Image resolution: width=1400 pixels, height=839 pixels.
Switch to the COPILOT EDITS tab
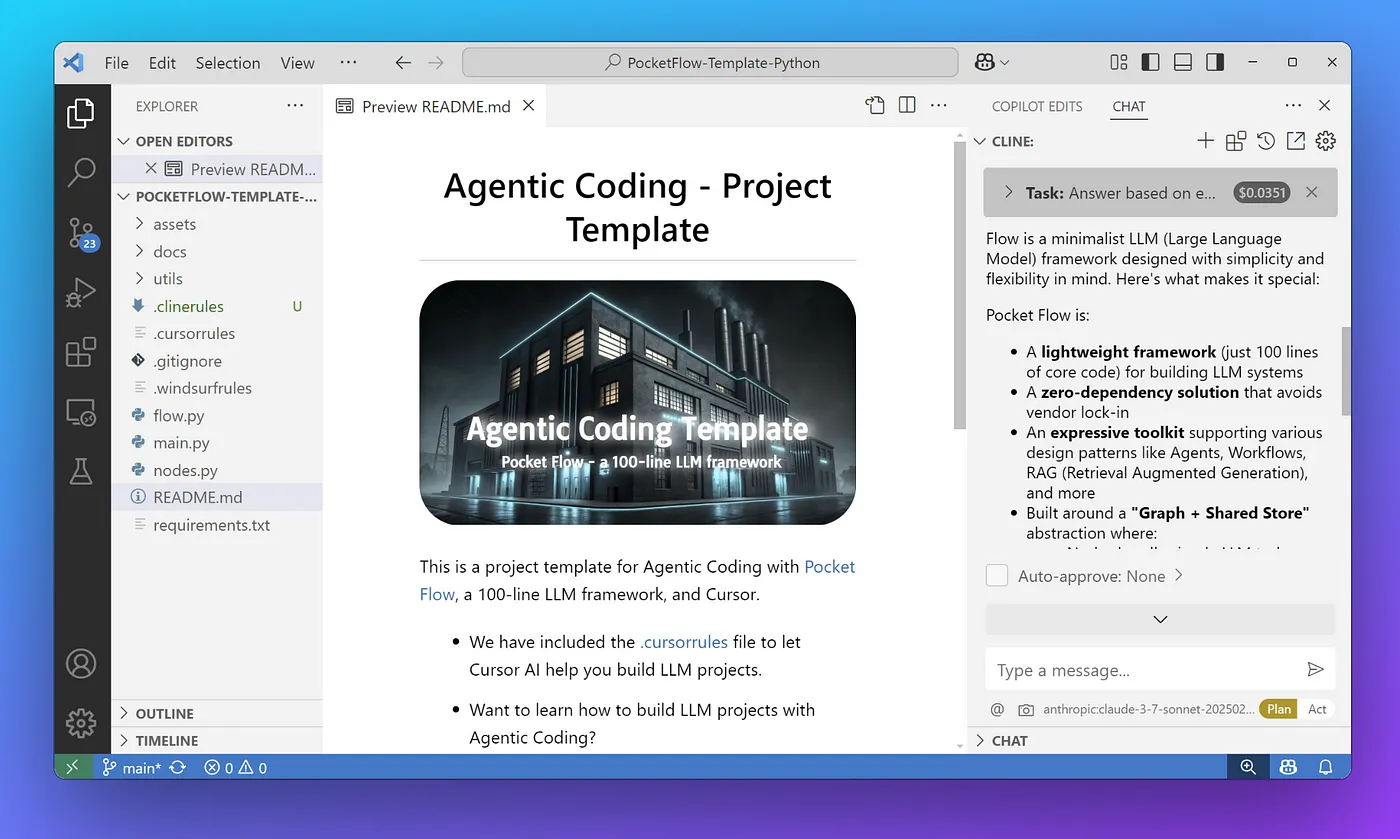tap(1037, 106)
